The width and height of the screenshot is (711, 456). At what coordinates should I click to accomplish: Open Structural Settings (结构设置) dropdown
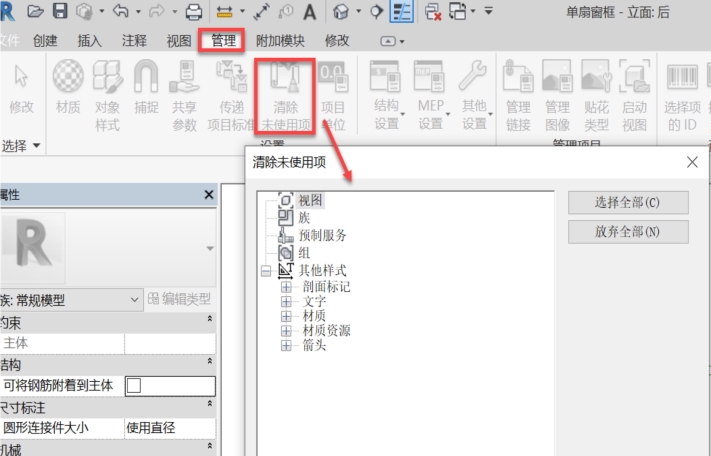(387, 95)
